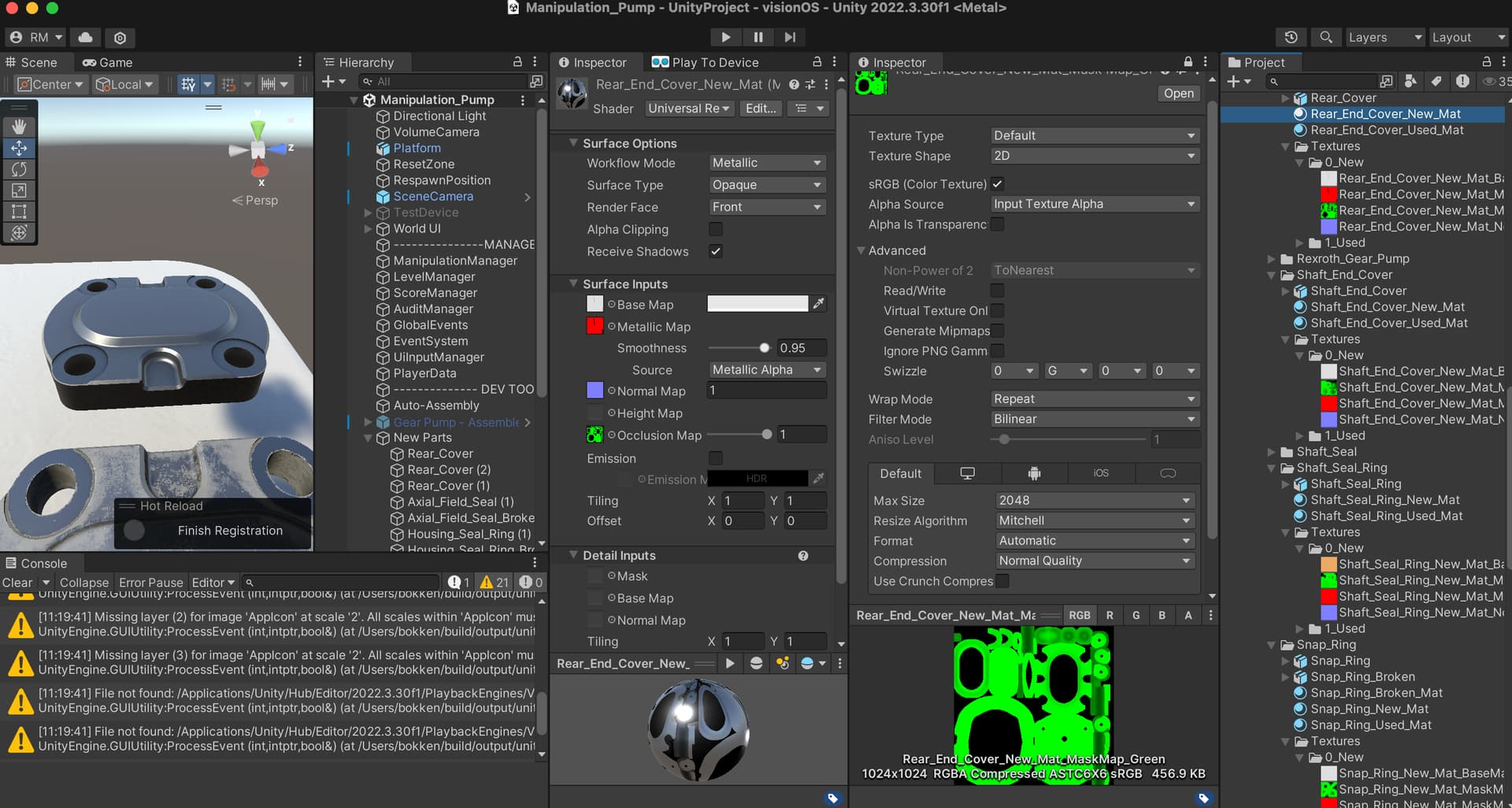Select the Hand pan tool
Image resolution: width=1512 pixels, height=808 pixels.
[19, 126]
